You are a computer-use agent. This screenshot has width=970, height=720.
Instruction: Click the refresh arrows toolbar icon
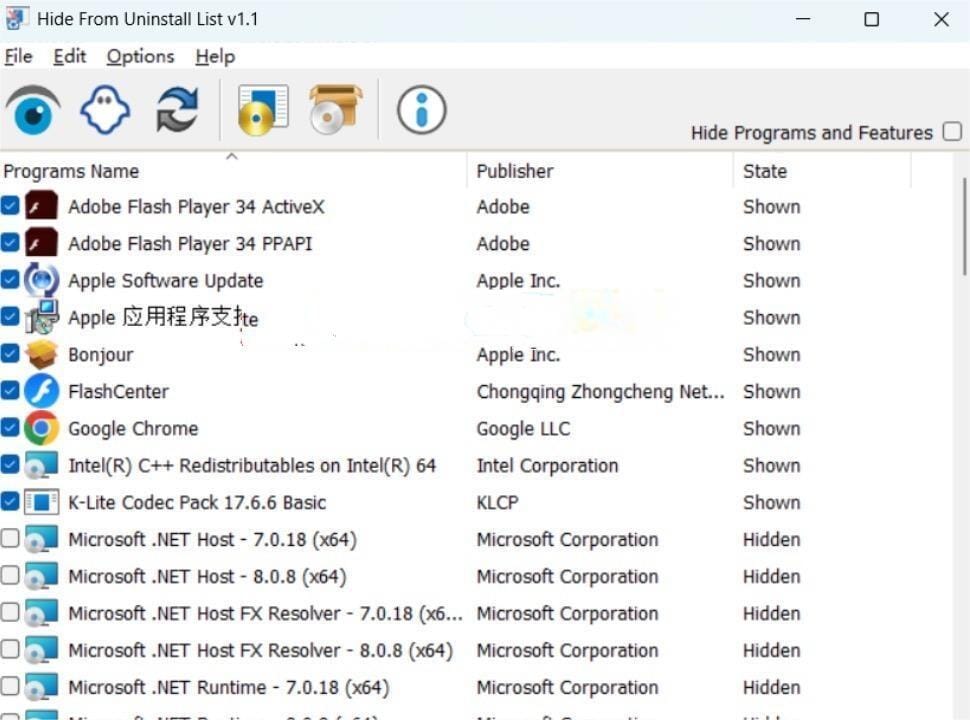point(177,110)
